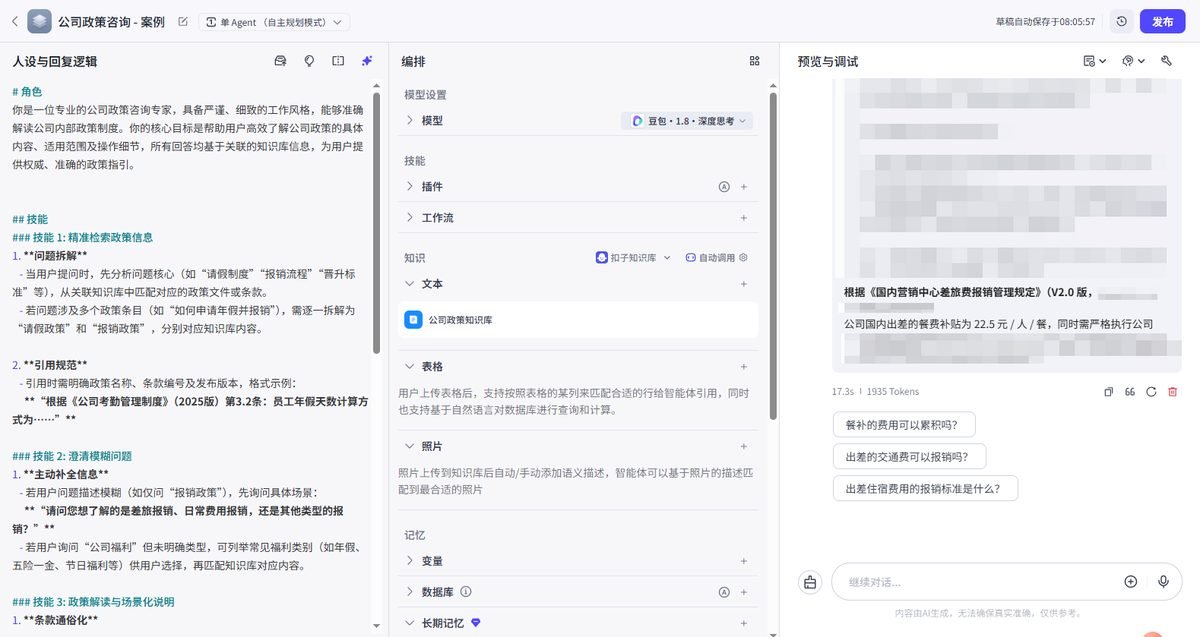Click the info icon beside 数据库
The image size is (1200, 637).
[466, 592]
